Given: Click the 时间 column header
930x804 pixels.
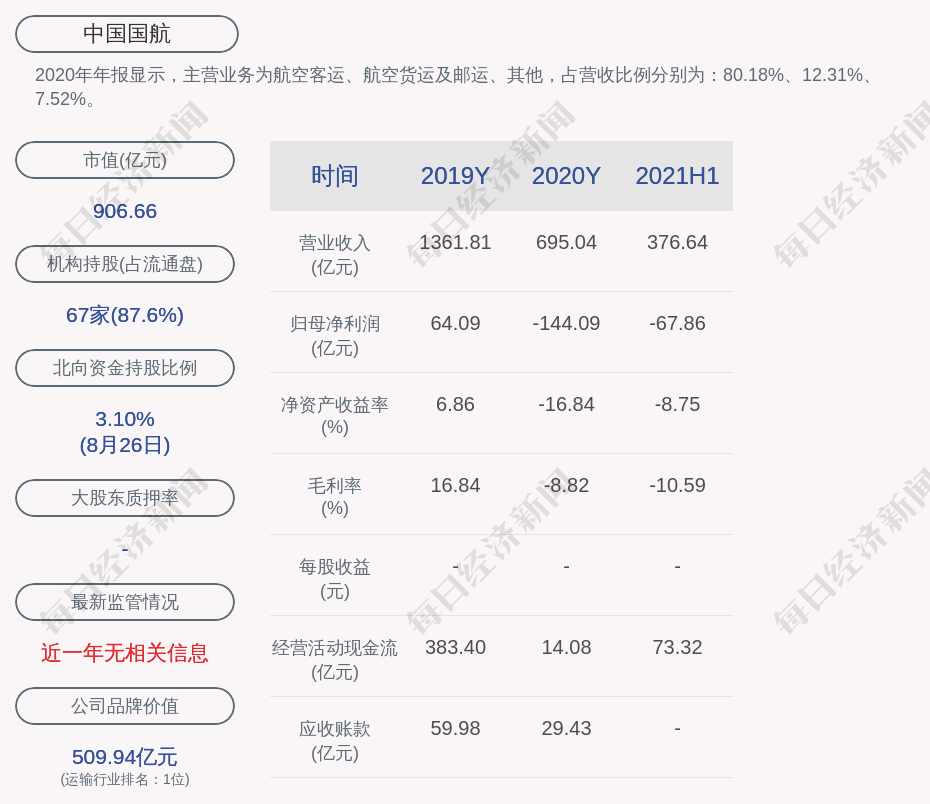Looking at the screenshot, I should [335, 176].
